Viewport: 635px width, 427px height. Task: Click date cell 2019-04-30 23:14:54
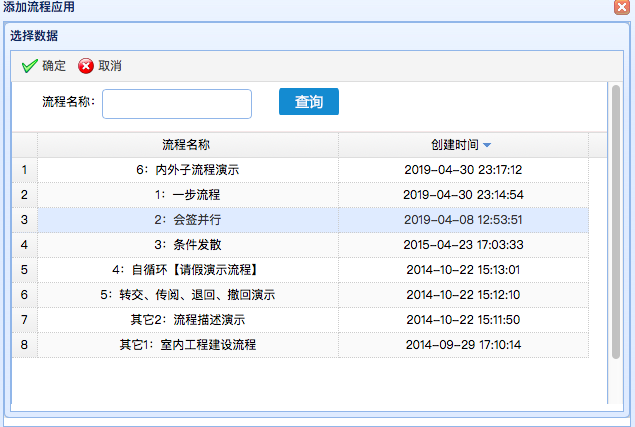(x=463, y=195)
